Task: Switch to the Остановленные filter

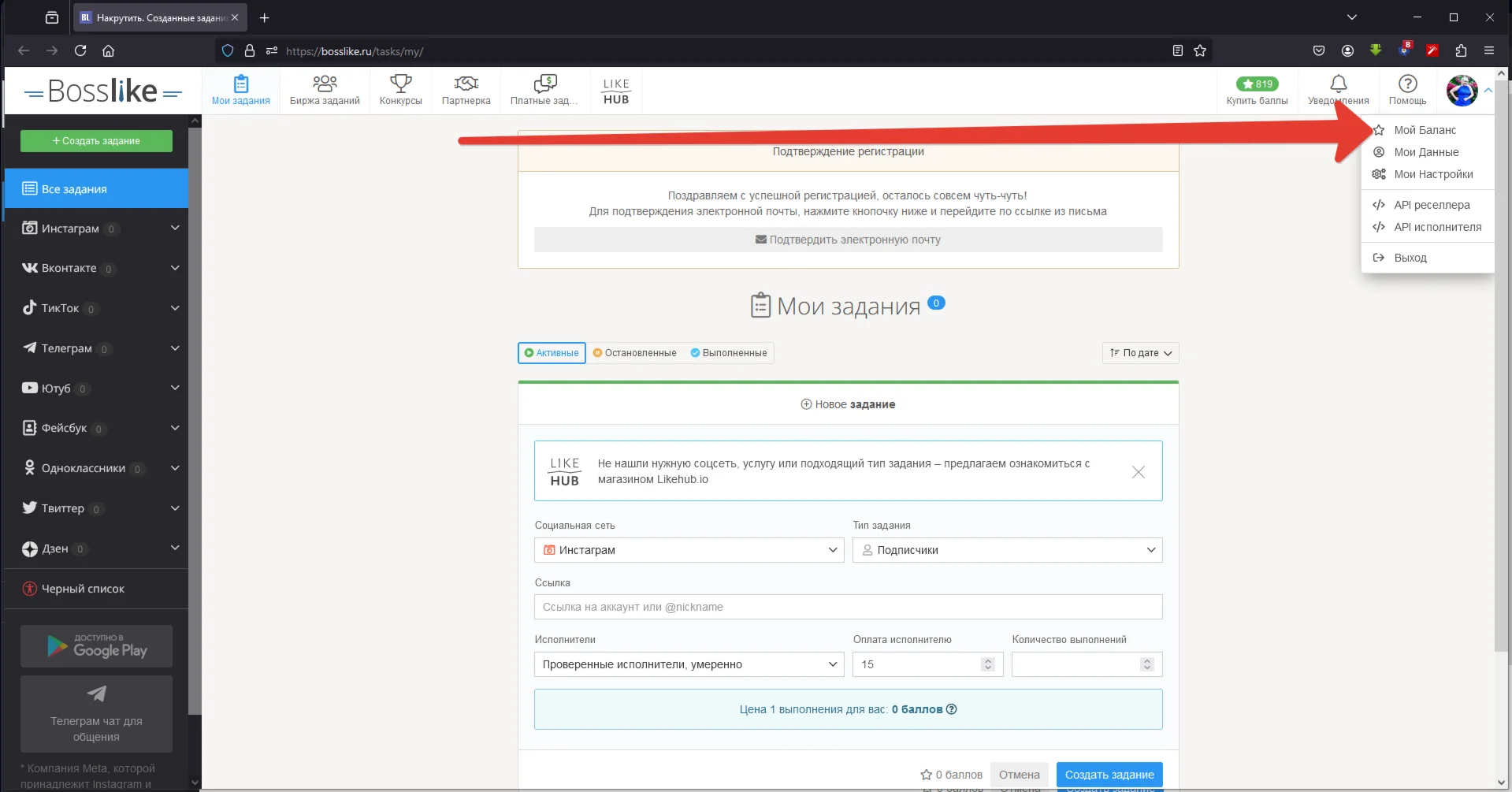Action: tap(635, 353)
